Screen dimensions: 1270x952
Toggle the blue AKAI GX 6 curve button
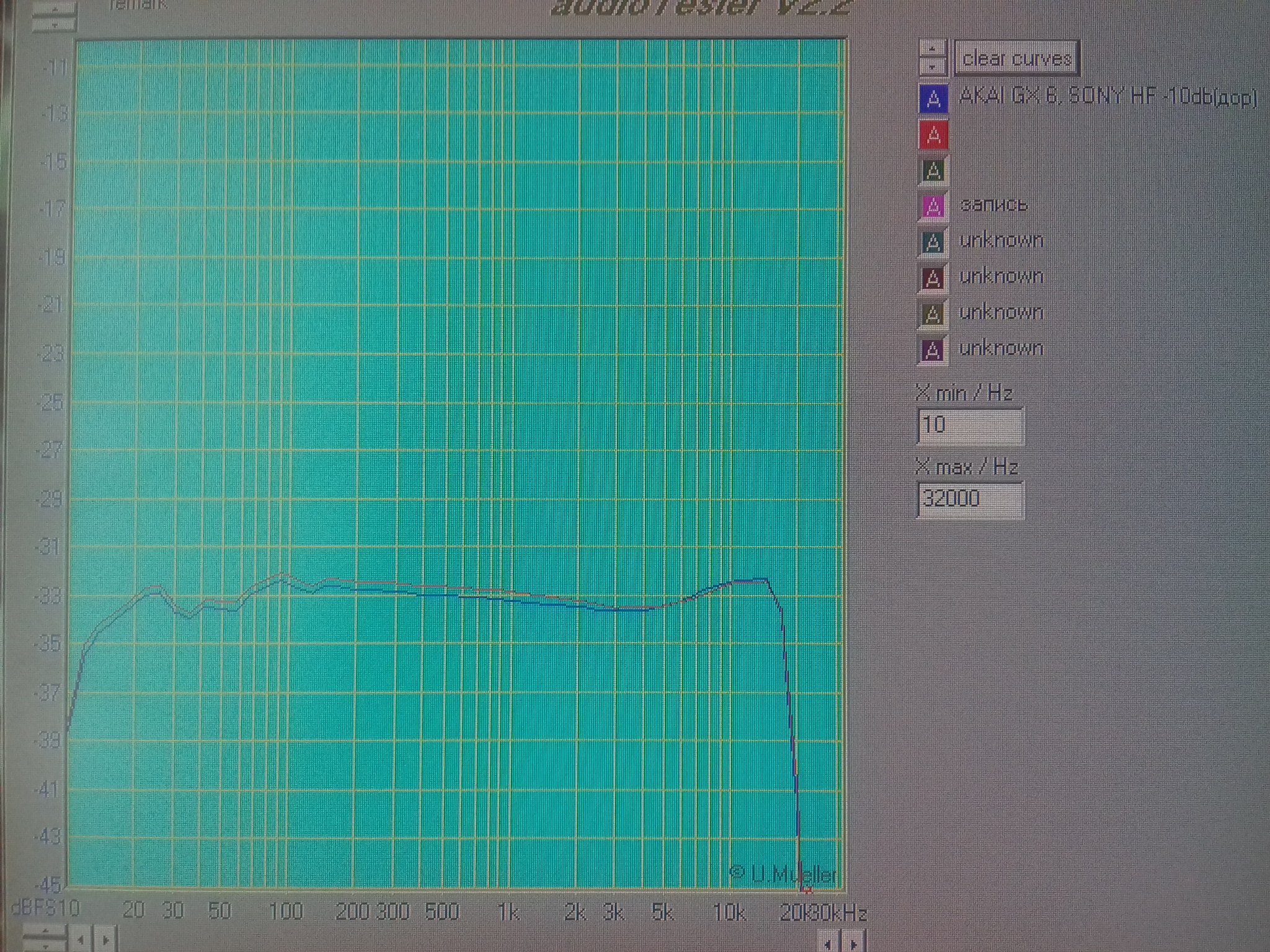[934, 100]
